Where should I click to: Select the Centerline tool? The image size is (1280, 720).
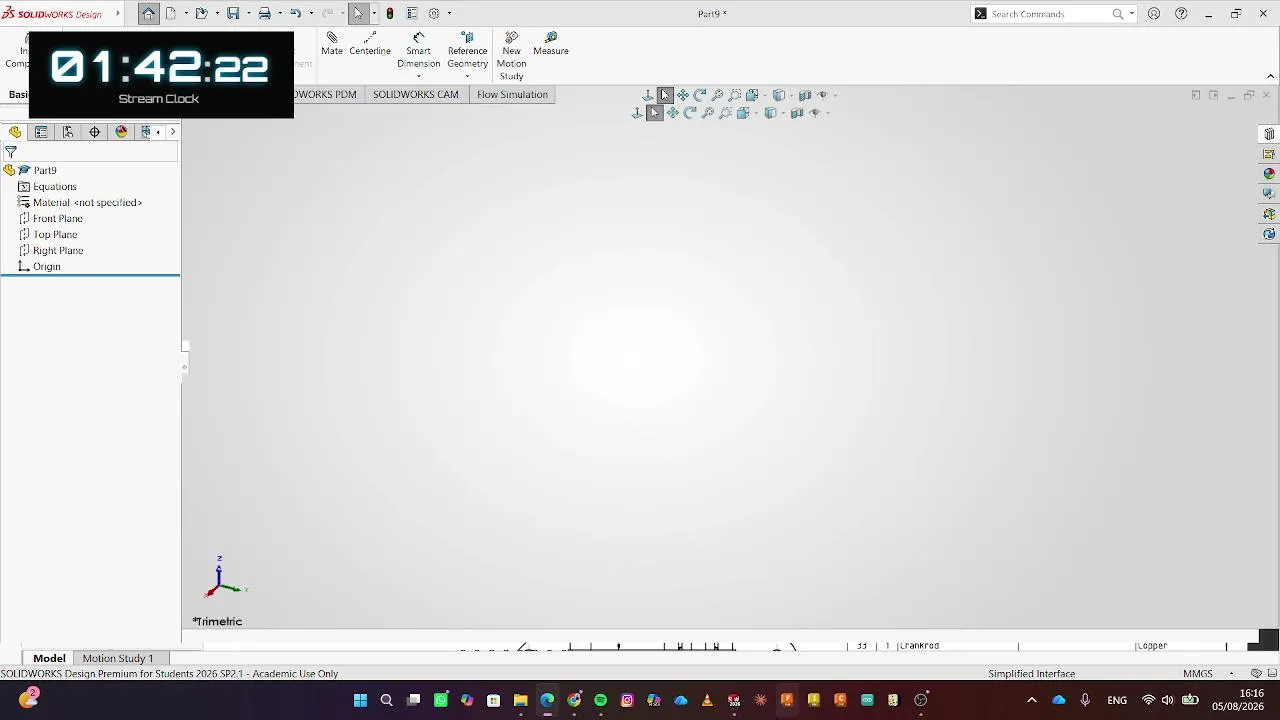pyautogui.click(x=370, y=44)
